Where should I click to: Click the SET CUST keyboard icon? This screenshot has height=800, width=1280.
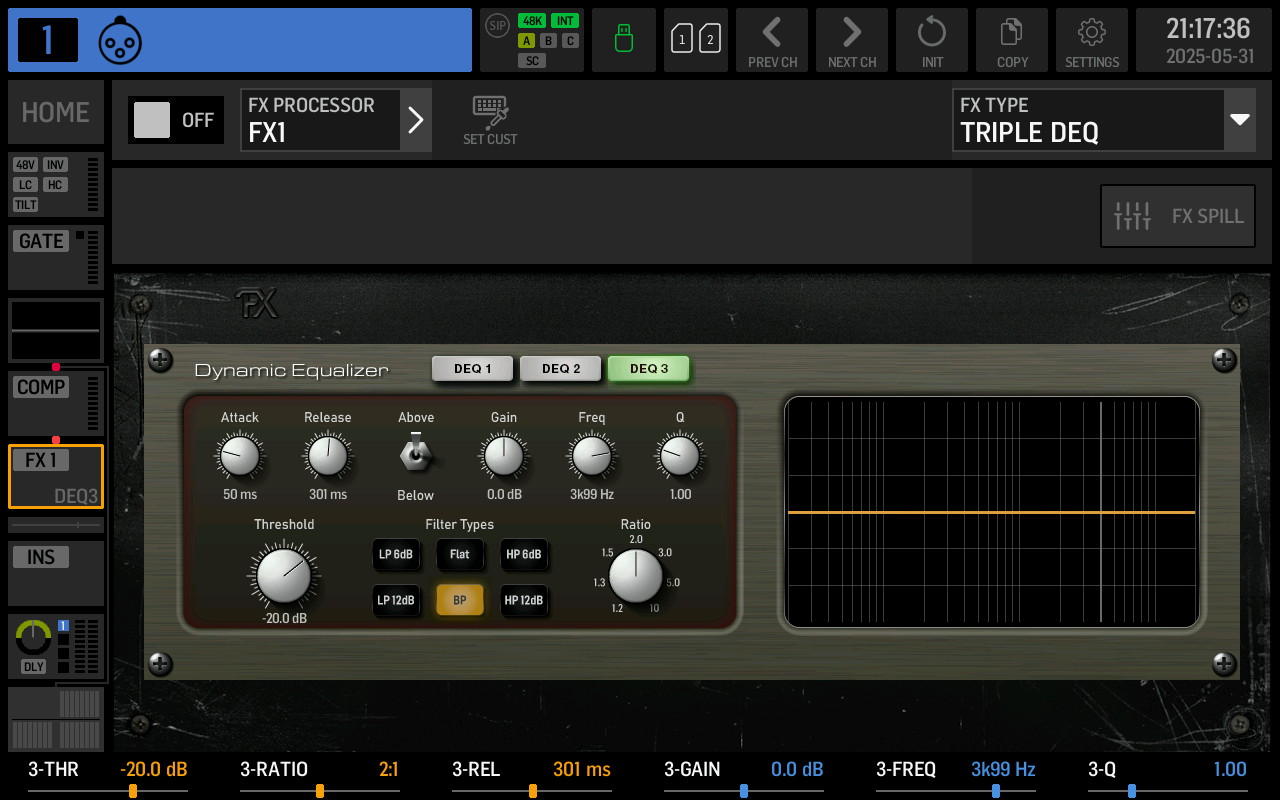(490, 120)
